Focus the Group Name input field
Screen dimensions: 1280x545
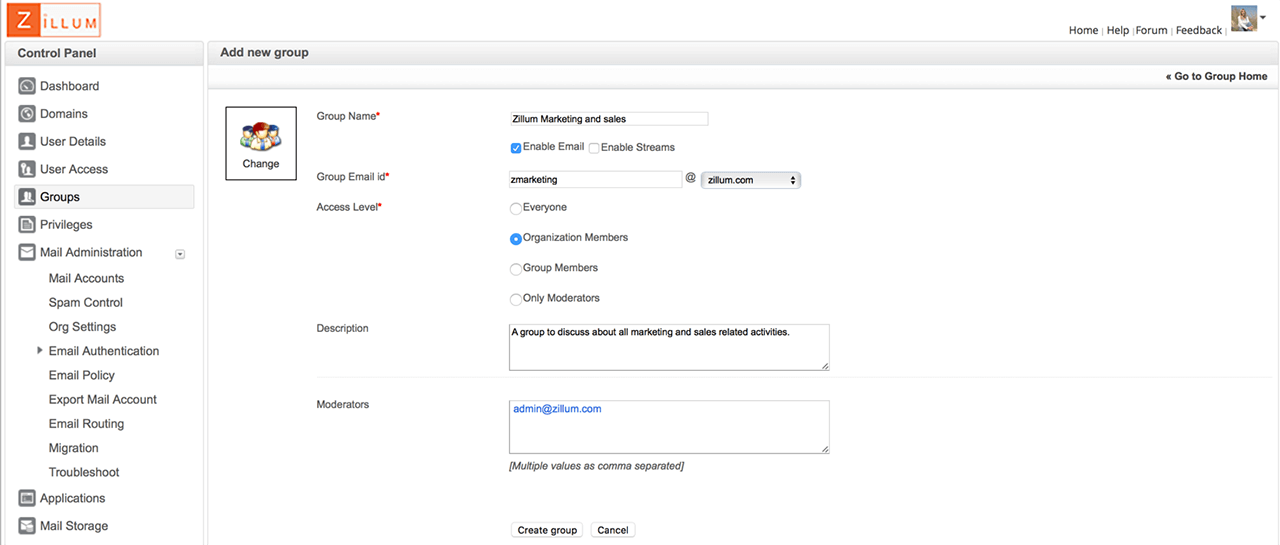pyautogui.click(x=609, y=119)
